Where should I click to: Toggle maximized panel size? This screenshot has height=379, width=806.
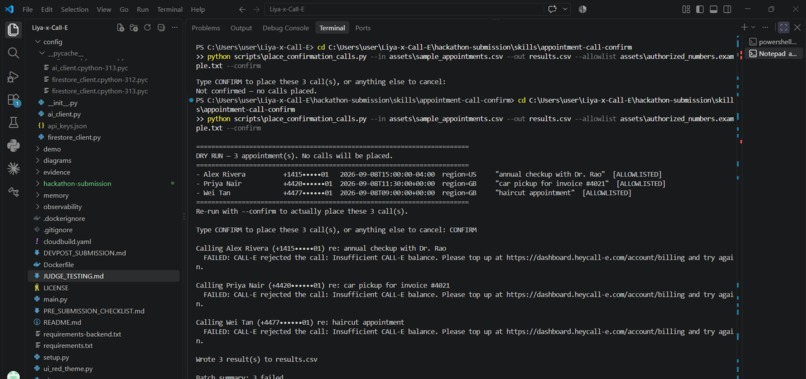pyautogui.click(x=783, y=27)
